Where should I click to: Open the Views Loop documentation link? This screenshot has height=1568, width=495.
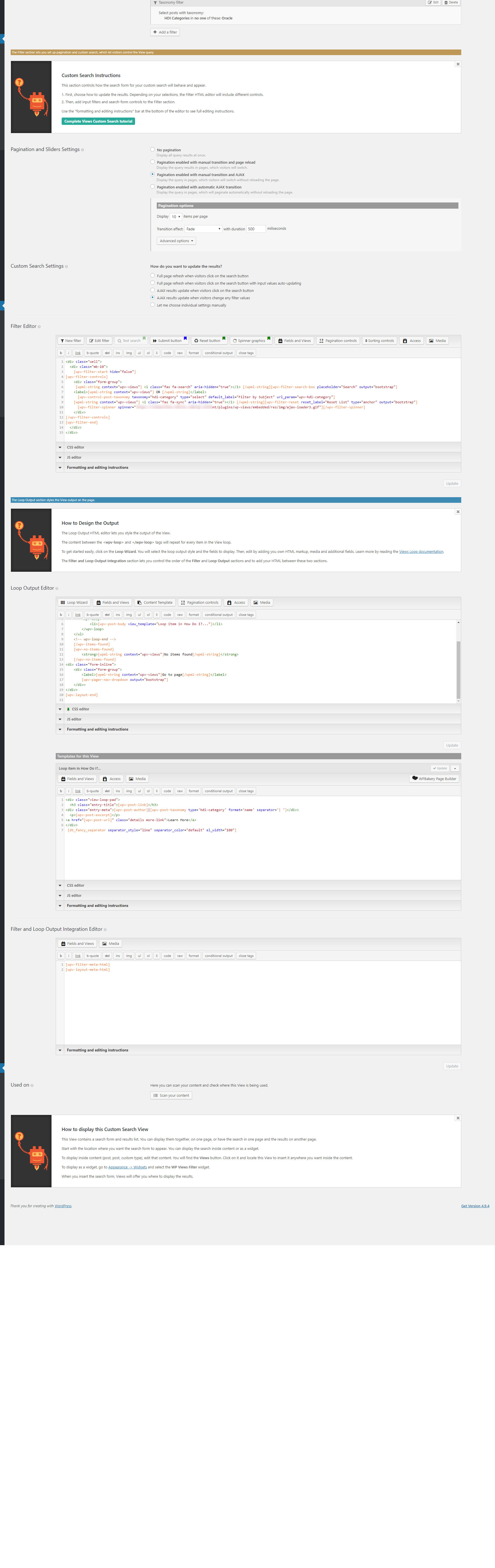421,551
